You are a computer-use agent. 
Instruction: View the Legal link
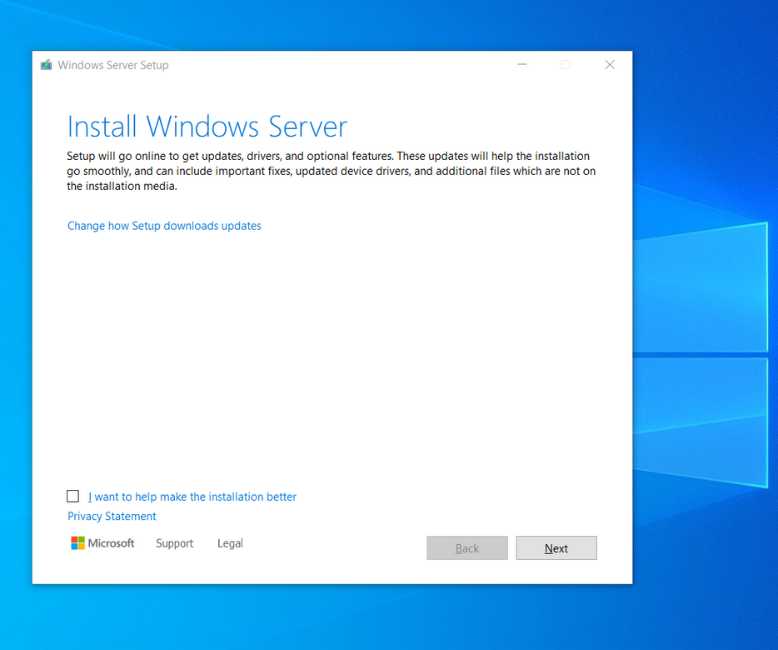[230, 544]
